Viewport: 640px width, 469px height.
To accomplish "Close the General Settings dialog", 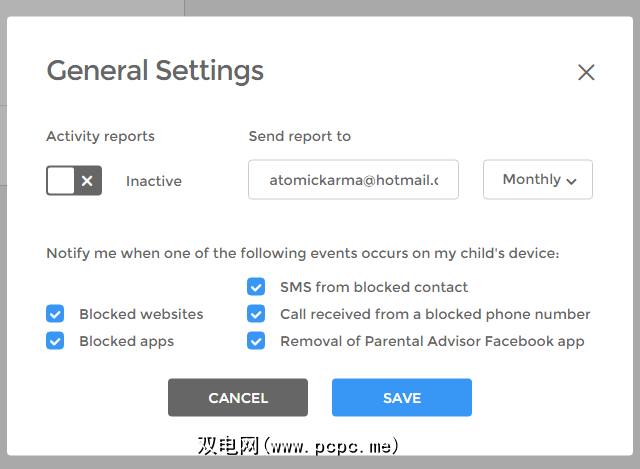I will pos(586,72).
